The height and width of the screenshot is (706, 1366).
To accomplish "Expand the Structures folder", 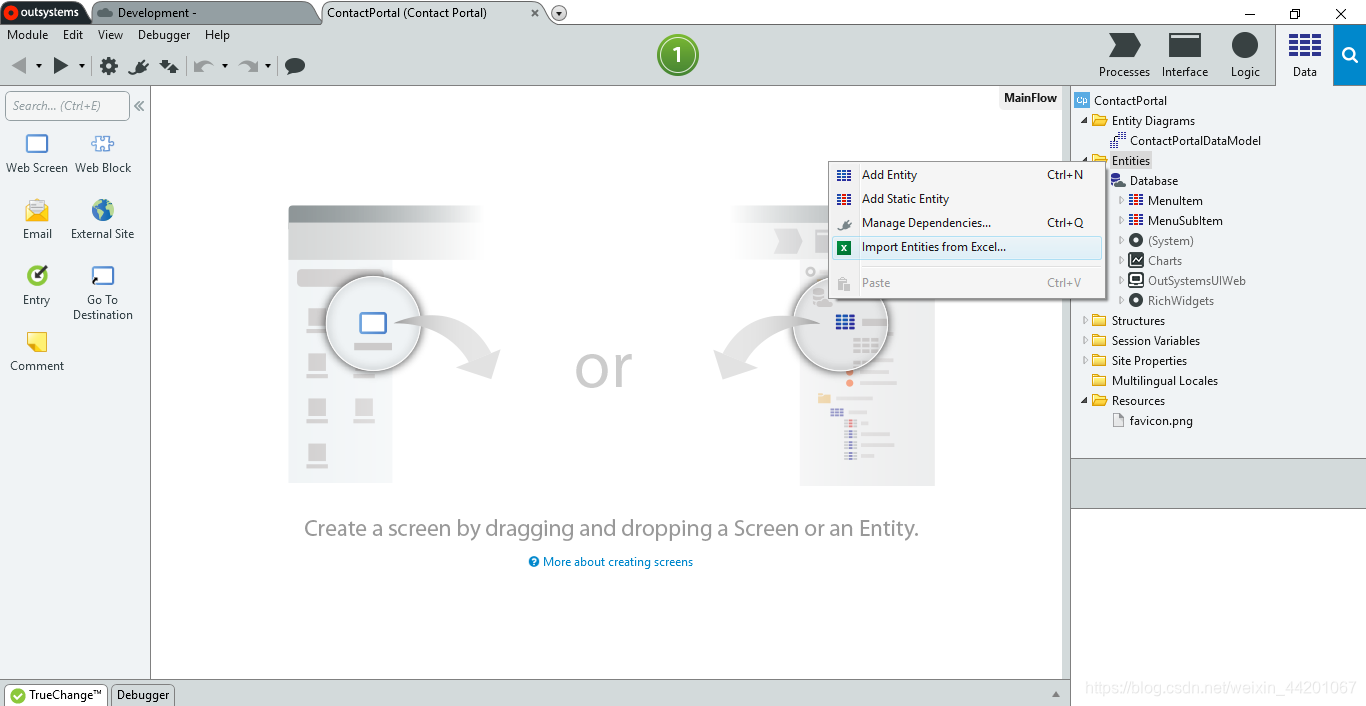I will coord(1085,321).
